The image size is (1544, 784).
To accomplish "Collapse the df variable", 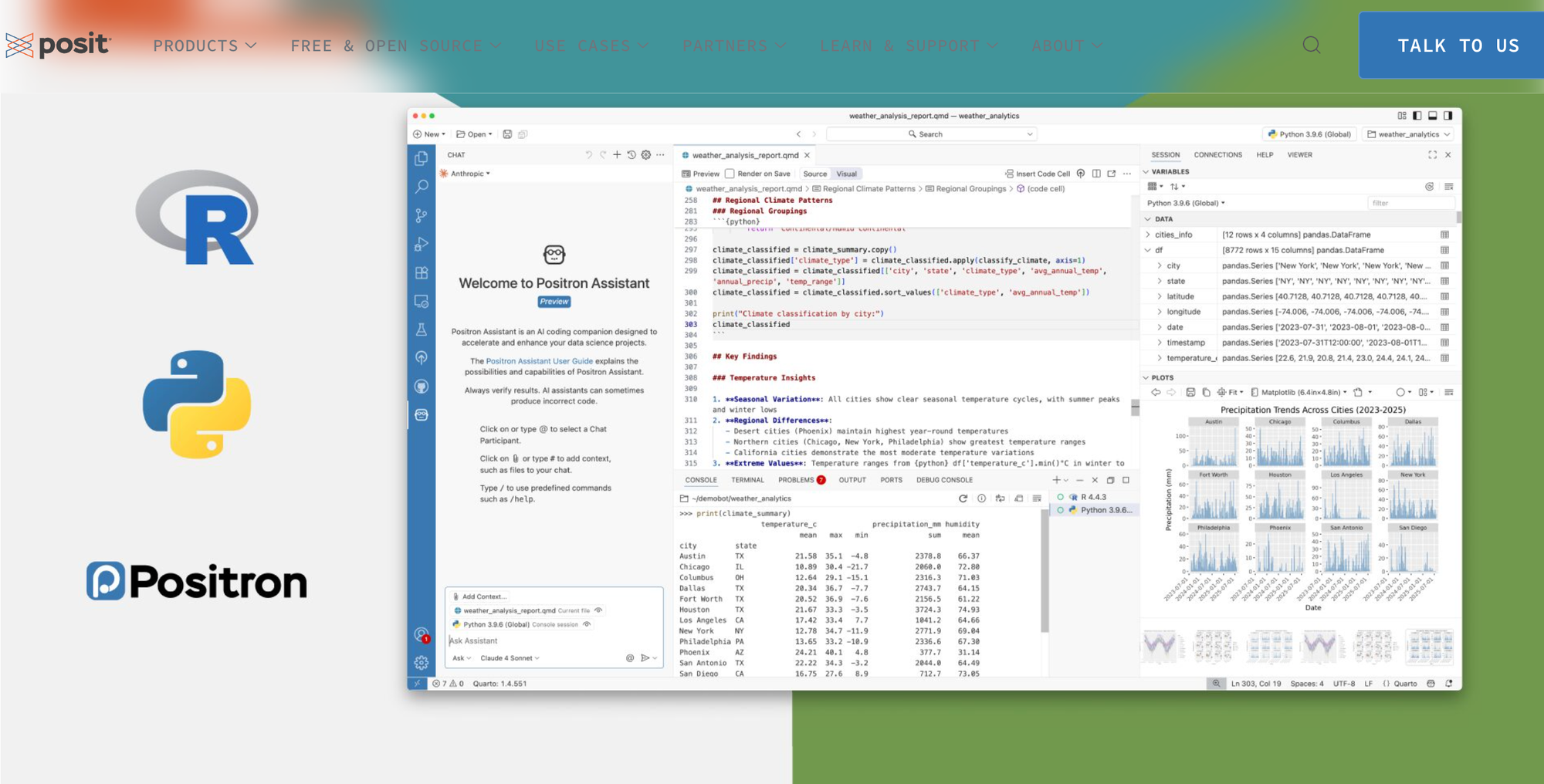I will (1148, 250).
